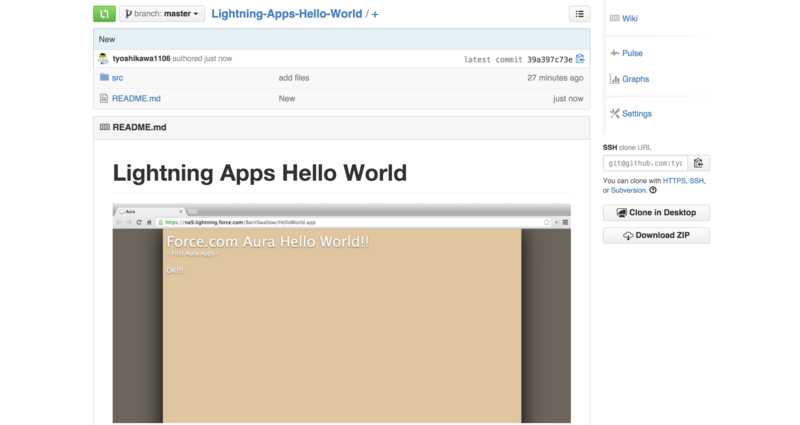The height and width of the screenshot is (425, 800).
Task: Copy the clone URL with clipboard button
Action: [698, 163]
